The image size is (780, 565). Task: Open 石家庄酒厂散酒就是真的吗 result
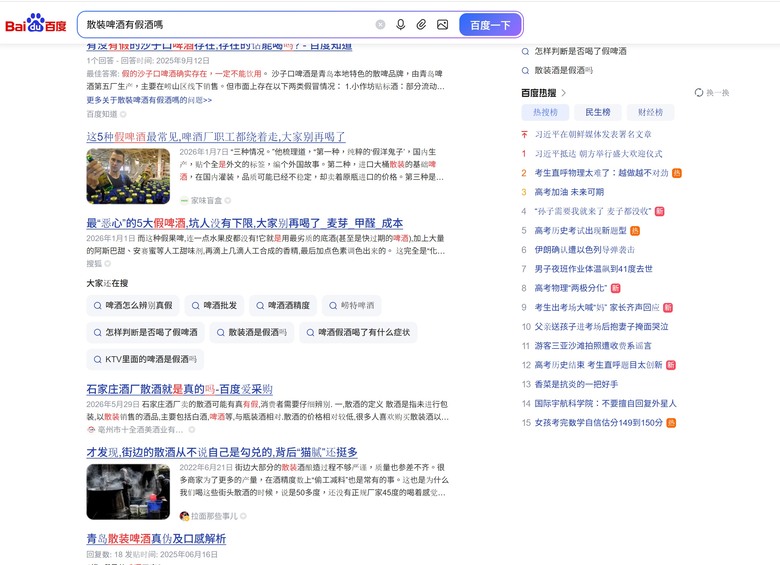[x=179, y=389]
